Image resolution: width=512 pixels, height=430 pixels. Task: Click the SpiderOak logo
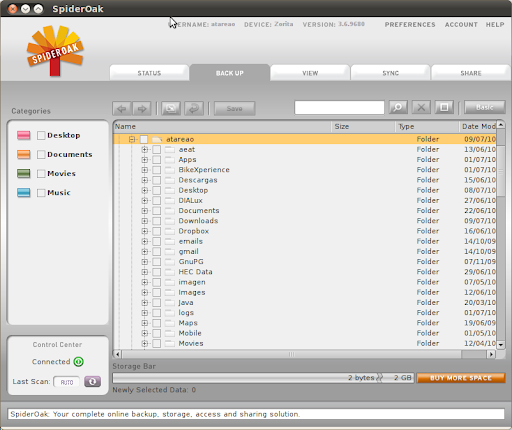point(55,50)
